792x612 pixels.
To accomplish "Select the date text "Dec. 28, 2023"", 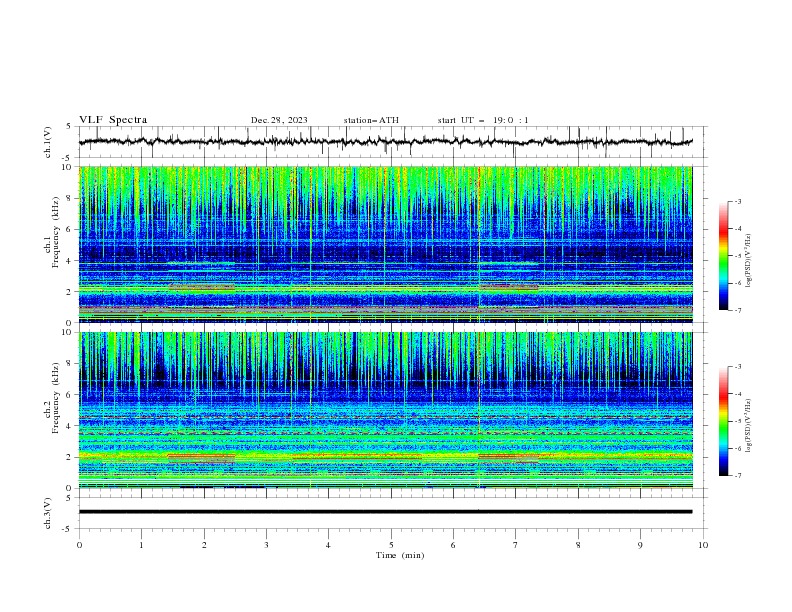I will pos(279,120).
